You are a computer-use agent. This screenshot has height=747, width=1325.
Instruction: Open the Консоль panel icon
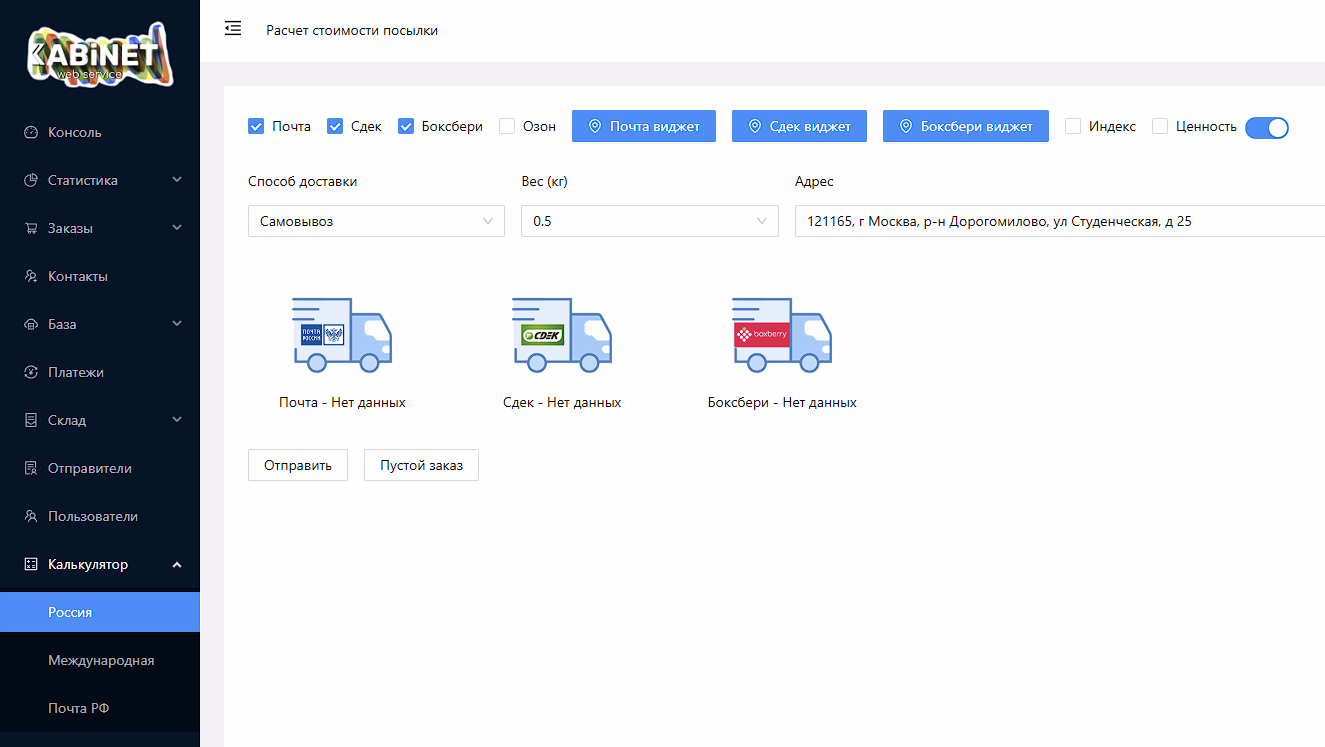(29, 132)
